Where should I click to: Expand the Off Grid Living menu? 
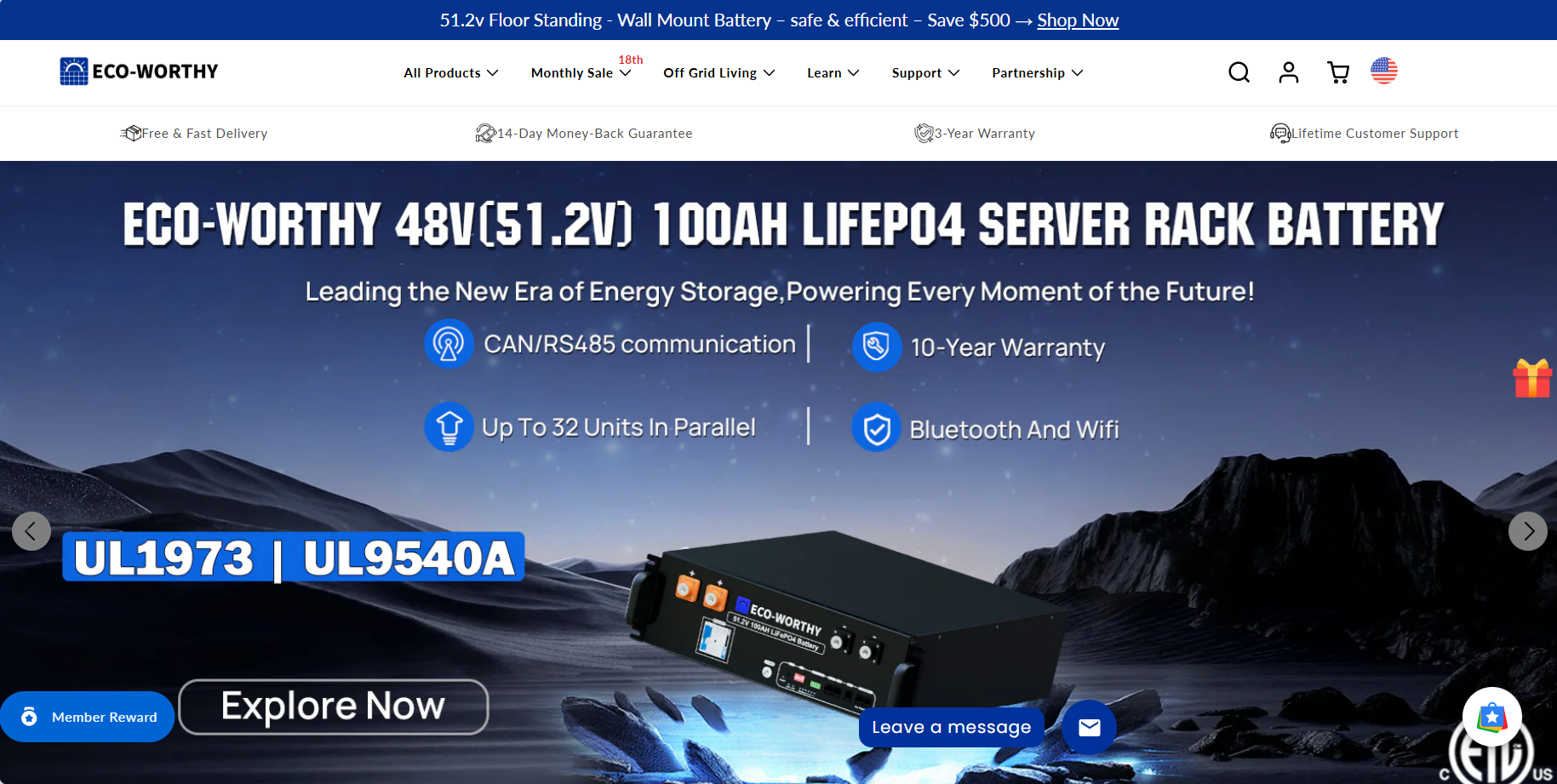pos(718,73)
